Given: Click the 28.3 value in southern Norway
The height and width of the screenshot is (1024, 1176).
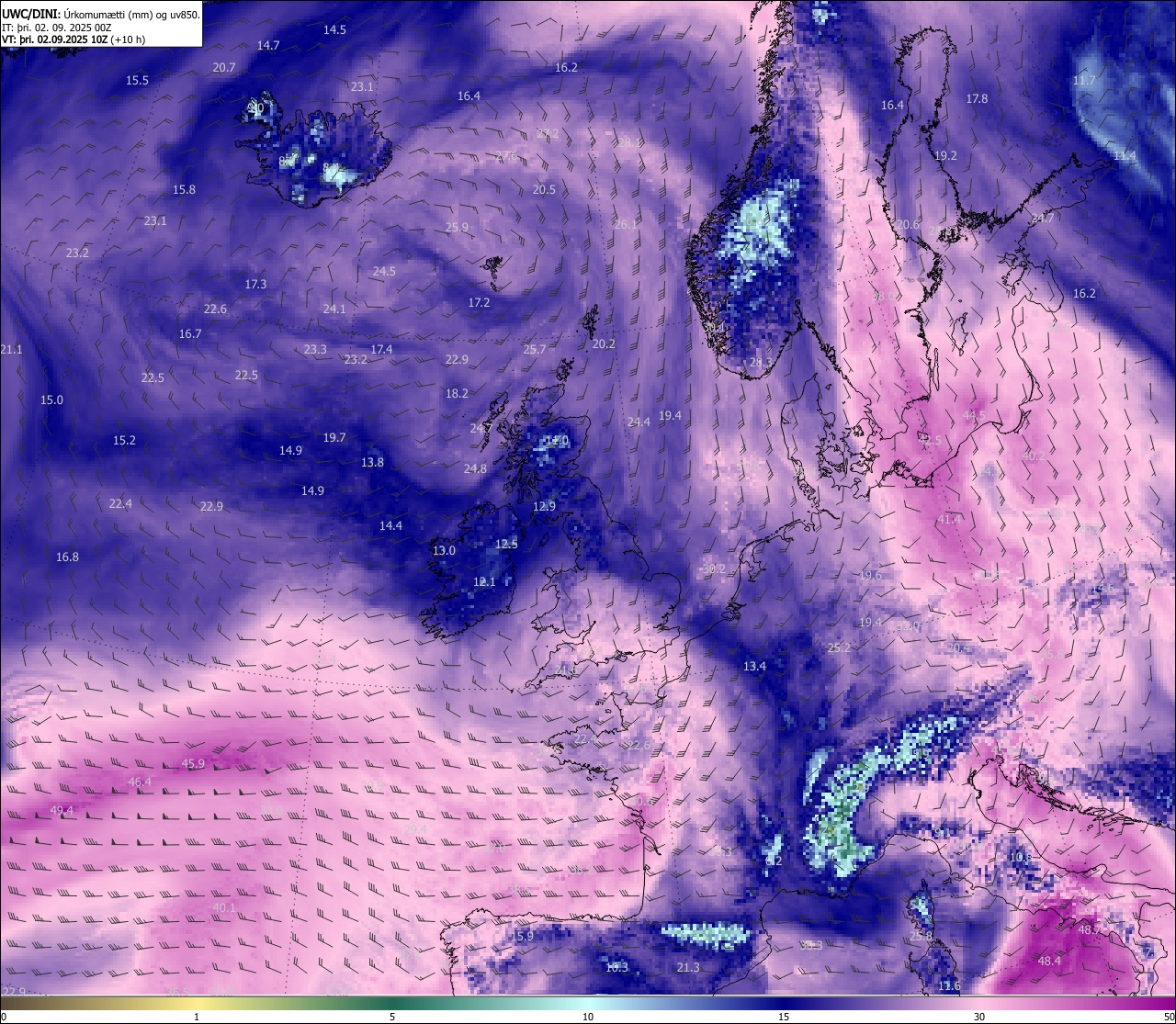Looking at the screenshot, I should pyautogui.click(x=761, y=362).
